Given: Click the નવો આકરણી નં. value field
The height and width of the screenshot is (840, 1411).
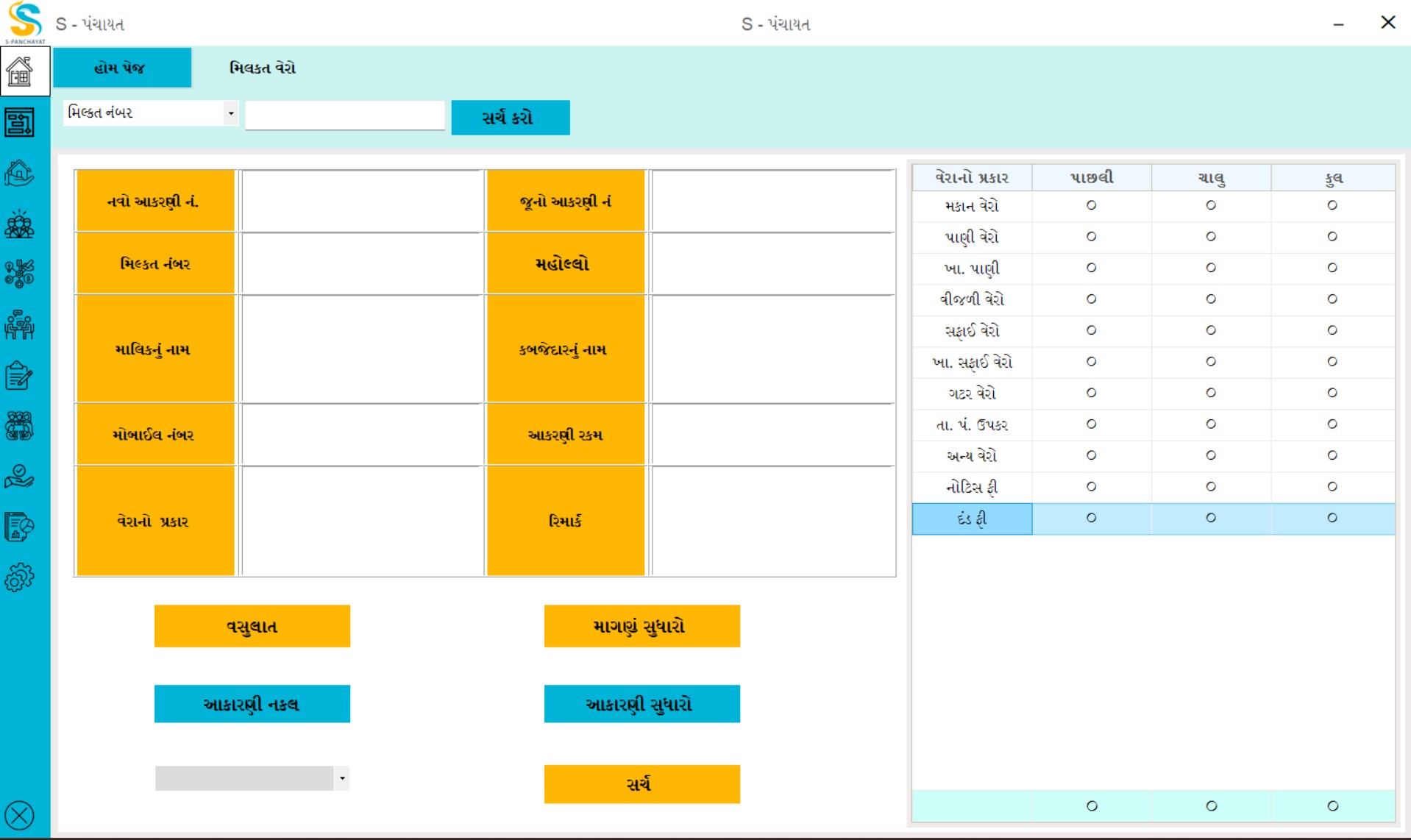Looking at the screenshot, I should point(361,202).
